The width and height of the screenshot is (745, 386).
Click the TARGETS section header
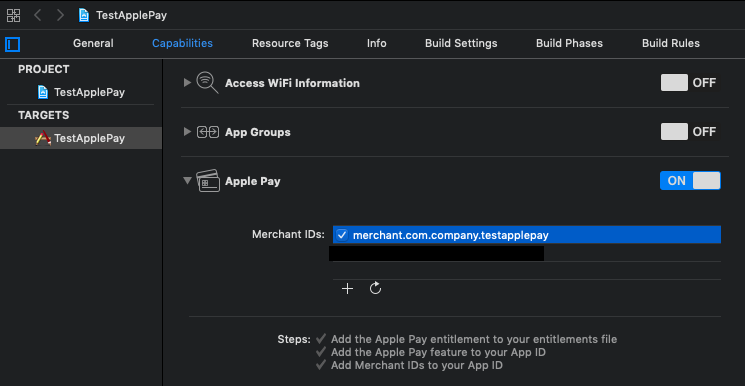click(x=44, y=116)
